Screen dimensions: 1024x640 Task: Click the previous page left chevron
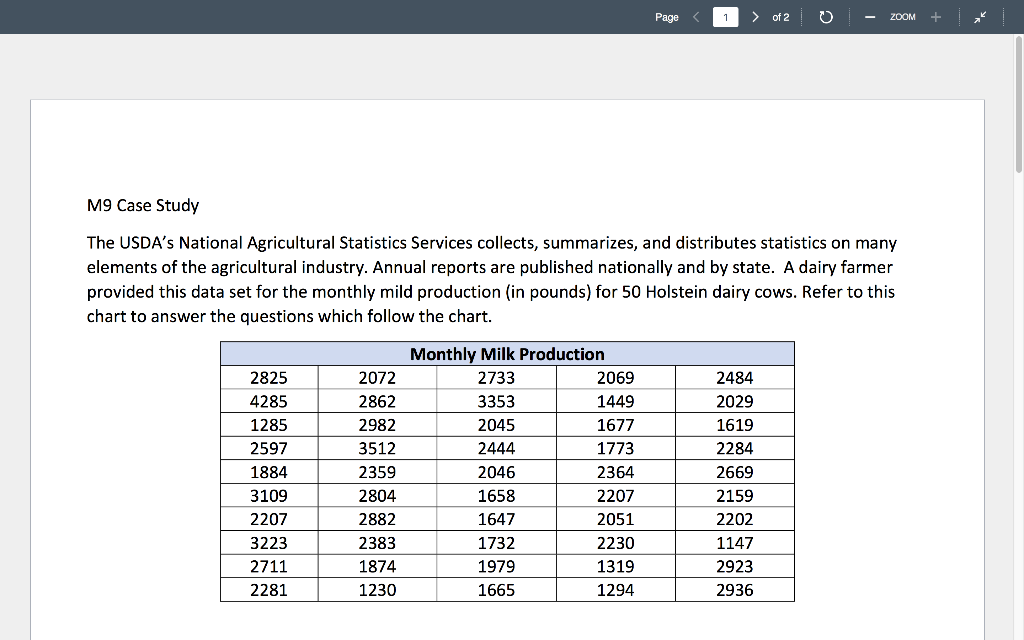point(695,16)
